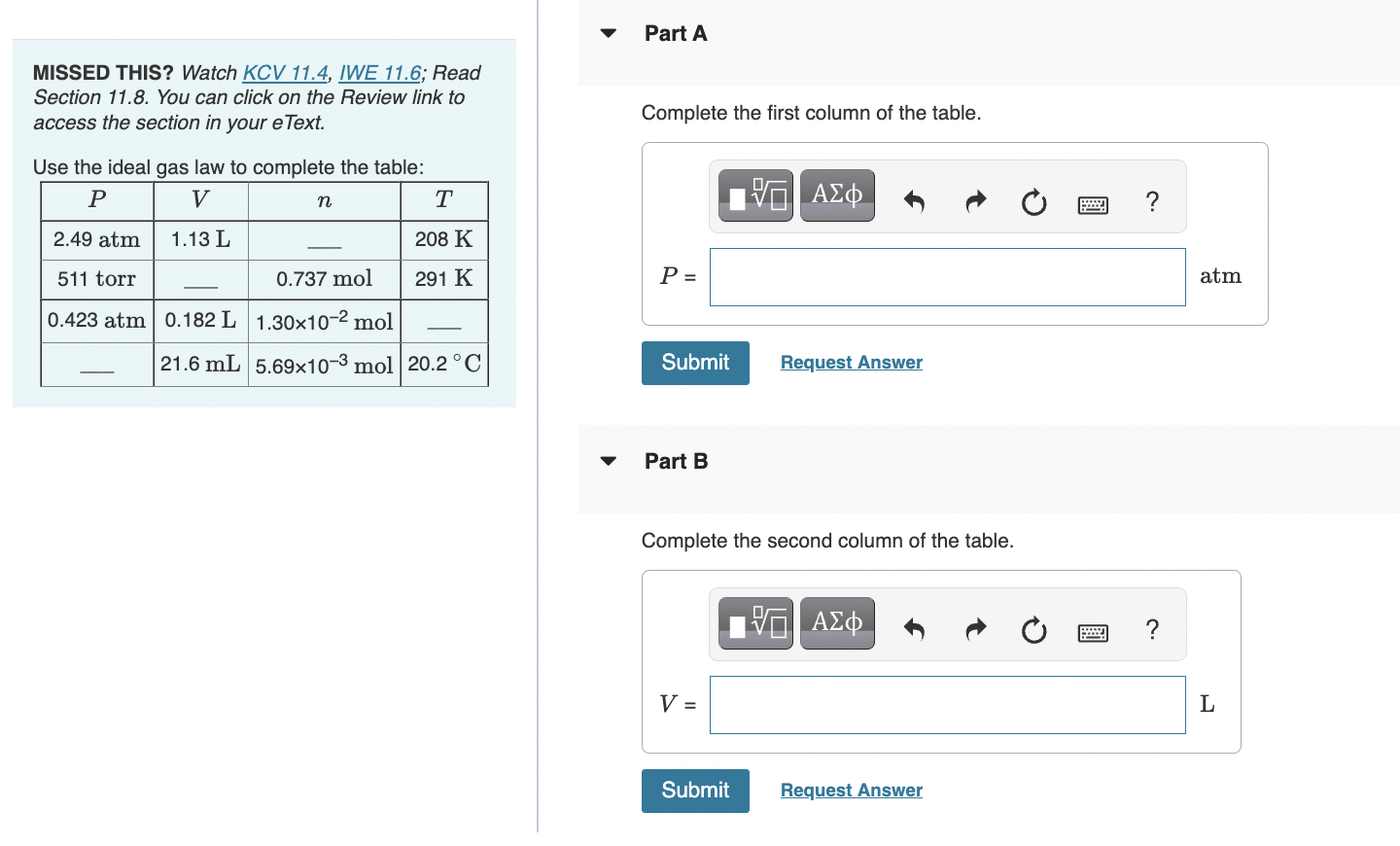The width and height of the screenshot is (1400, 846).
Task: Click the question mark help icon in Part A
Action: point(1153,201)
